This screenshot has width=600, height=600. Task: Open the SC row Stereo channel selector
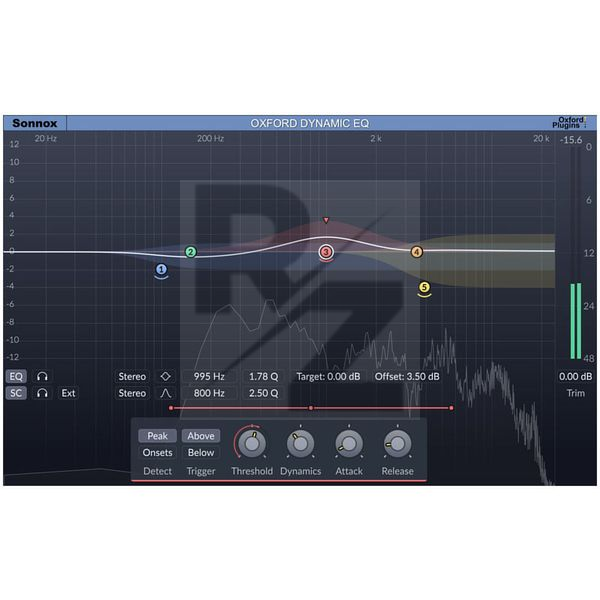coord(132,393)
